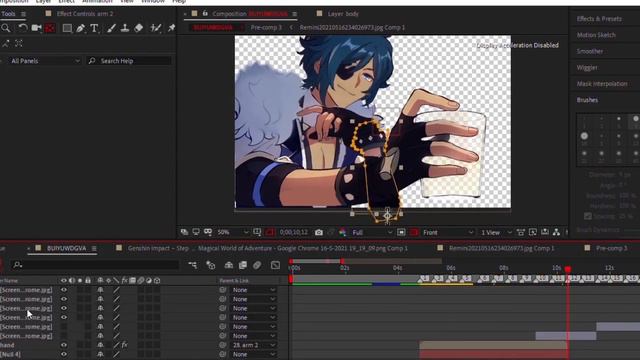This screenshot has height=360, width=640.
Task: Hide the Null 4 layer
Action: pos(64,354)
